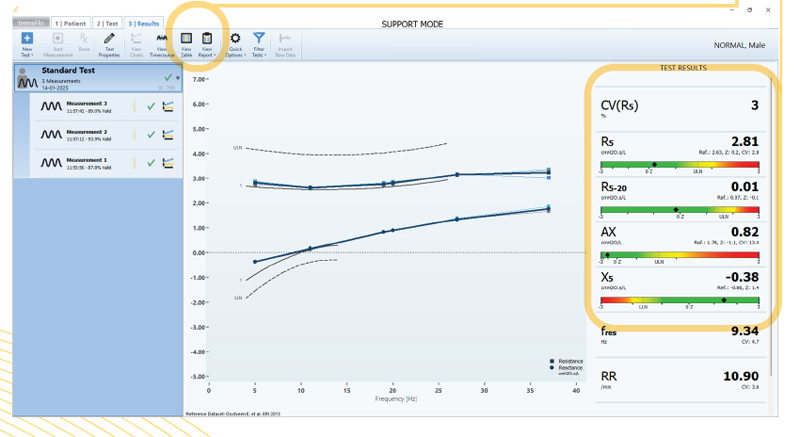
Task: Click the CV(Rs) result panel
Action: click(679, 108)
